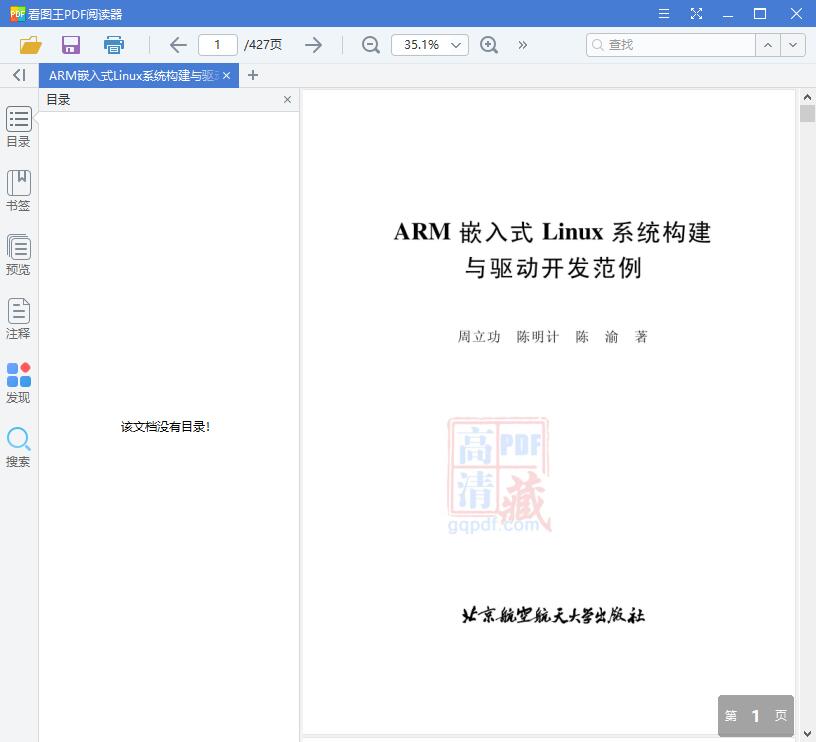The height and width of the screenshot is (742, 816).
Task: Open the 书签 bookmarks sidebar panel
Action: click(x=19, y=191)
